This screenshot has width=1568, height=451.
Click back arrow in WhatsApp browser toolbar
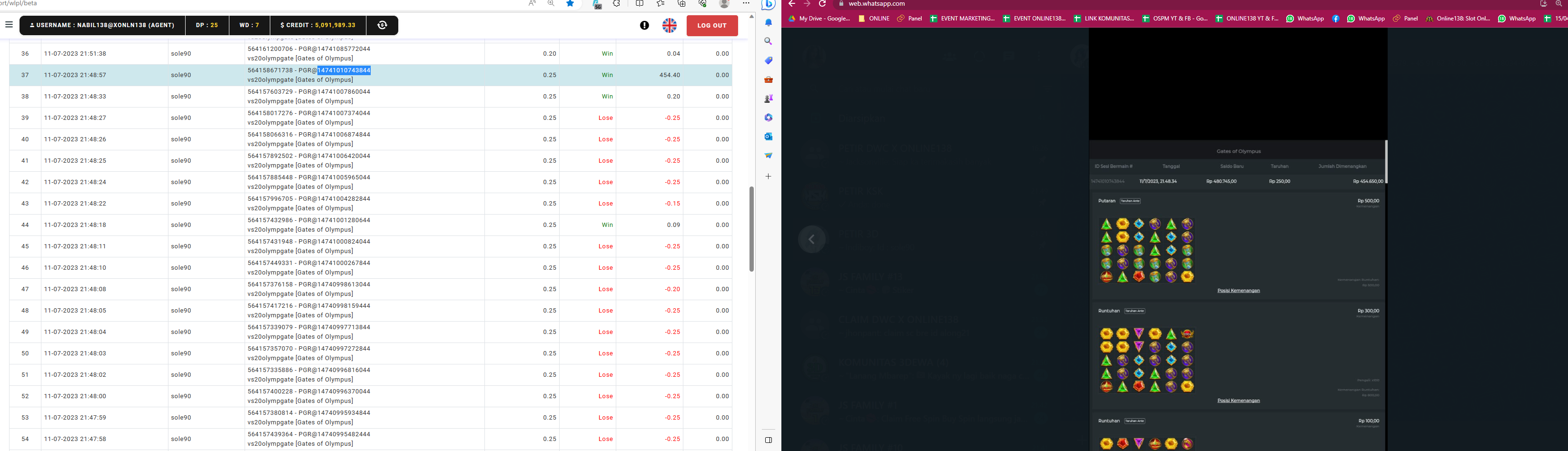pos(792,4)
